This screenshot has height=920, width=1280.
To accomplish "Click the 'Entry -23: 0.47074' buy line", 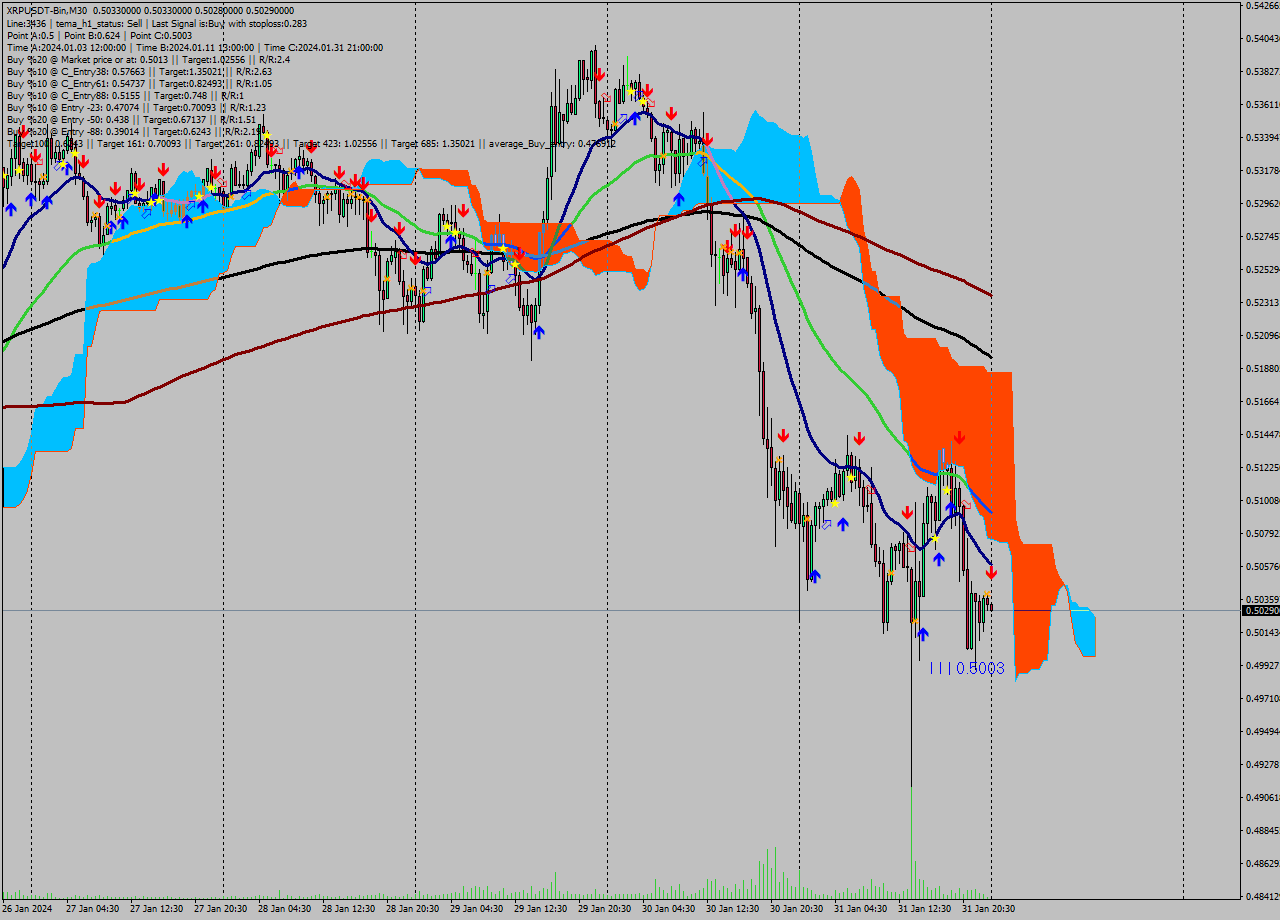I will pos(136,107).
